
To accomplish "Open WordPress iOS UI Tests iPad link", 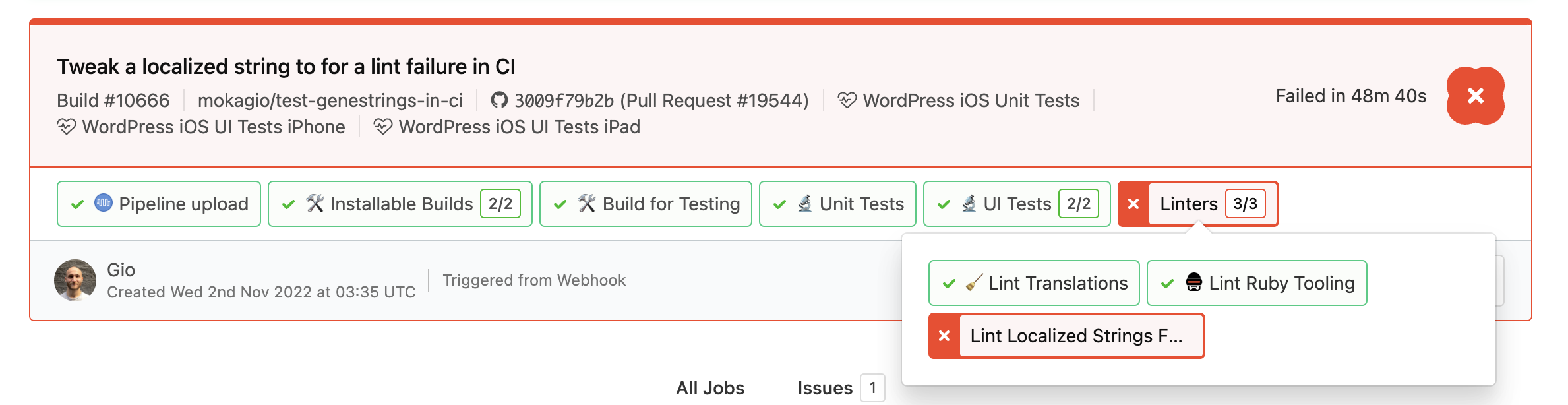I will [x=520, y=127].
